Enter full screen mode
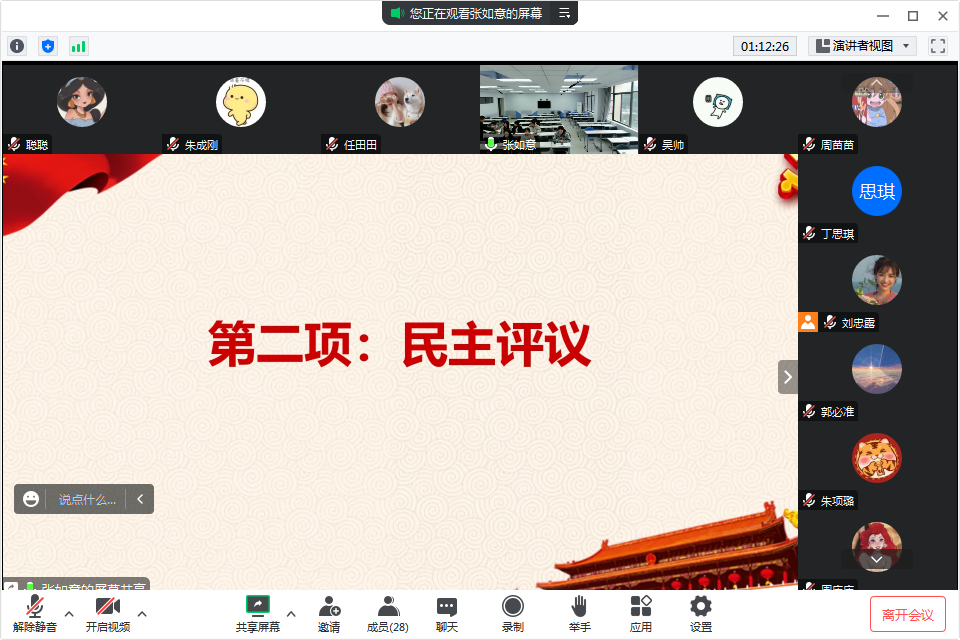 (x=937, y=46)
